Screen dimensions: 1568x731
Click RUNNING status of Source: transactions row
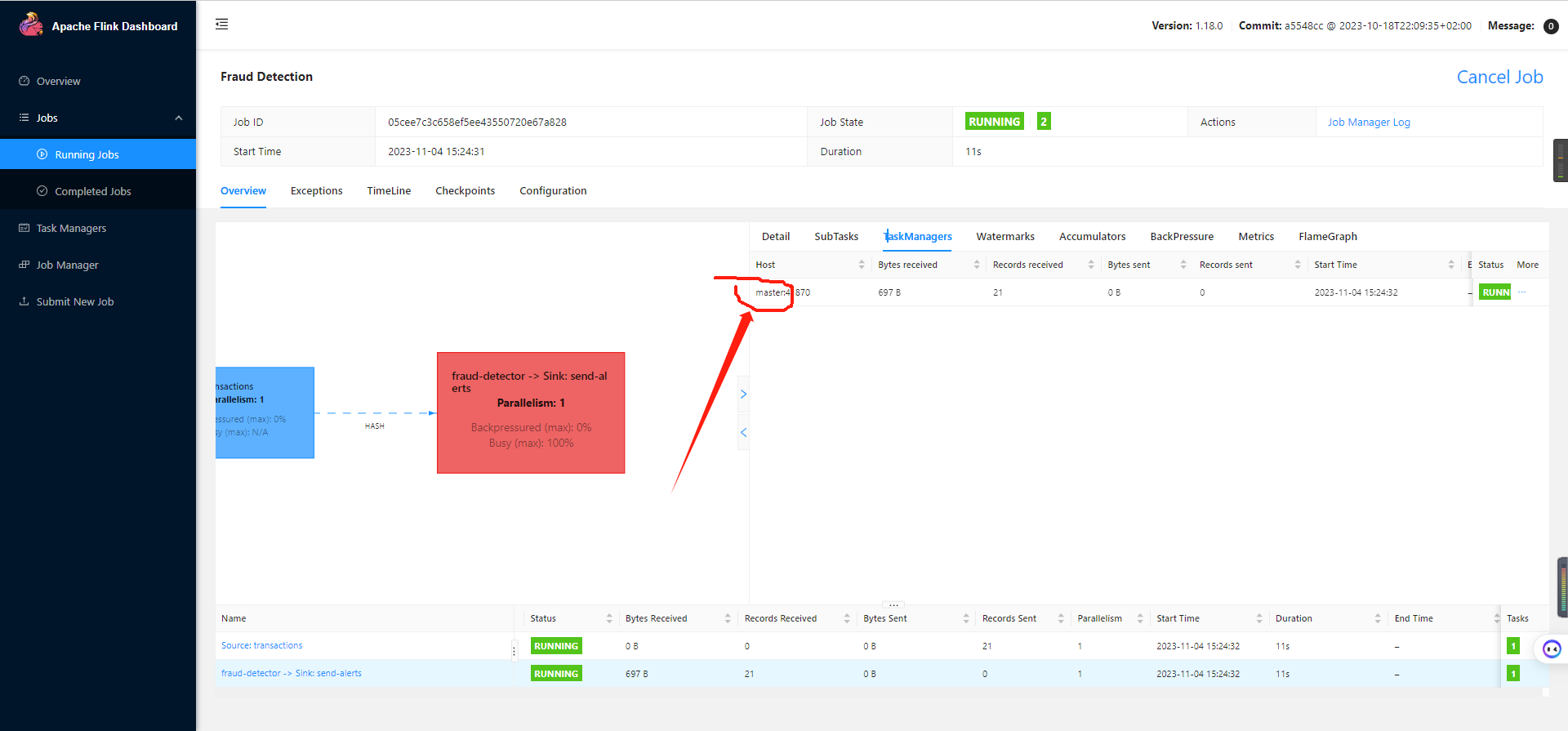click(556, 646)
